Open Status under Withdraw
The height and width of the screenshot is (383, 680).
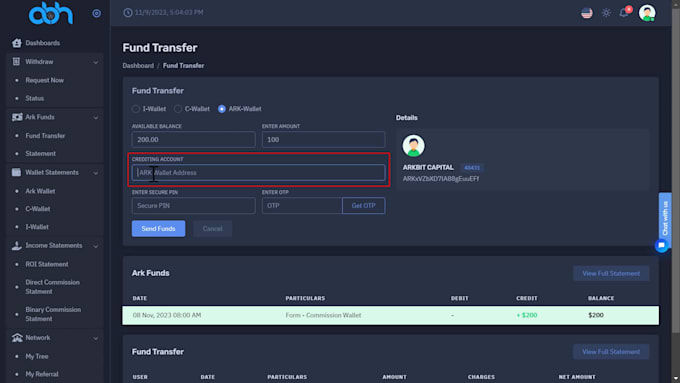35,98
